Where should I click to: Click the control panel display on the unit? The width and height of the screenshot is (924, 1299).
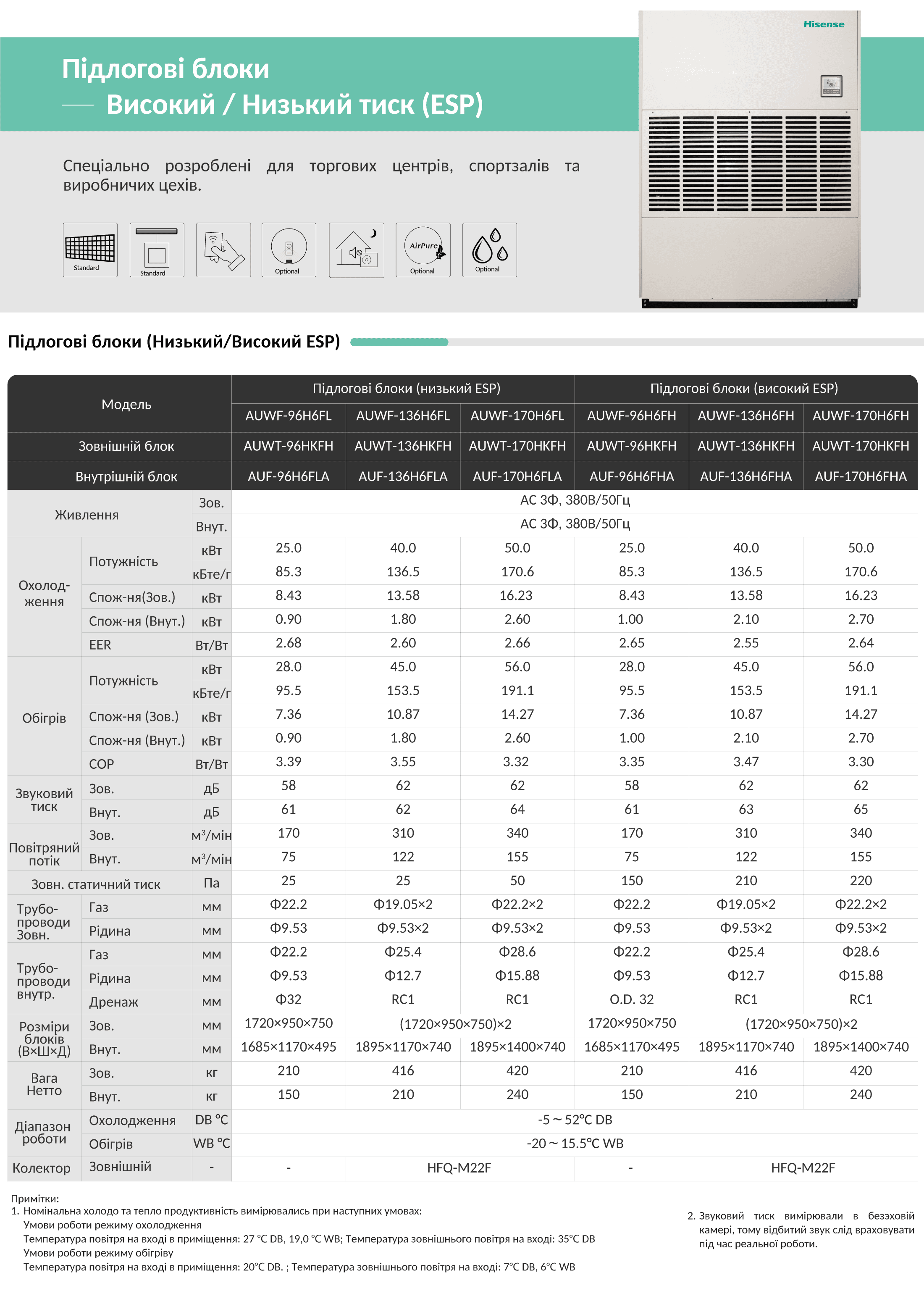(x=831, y=86)
